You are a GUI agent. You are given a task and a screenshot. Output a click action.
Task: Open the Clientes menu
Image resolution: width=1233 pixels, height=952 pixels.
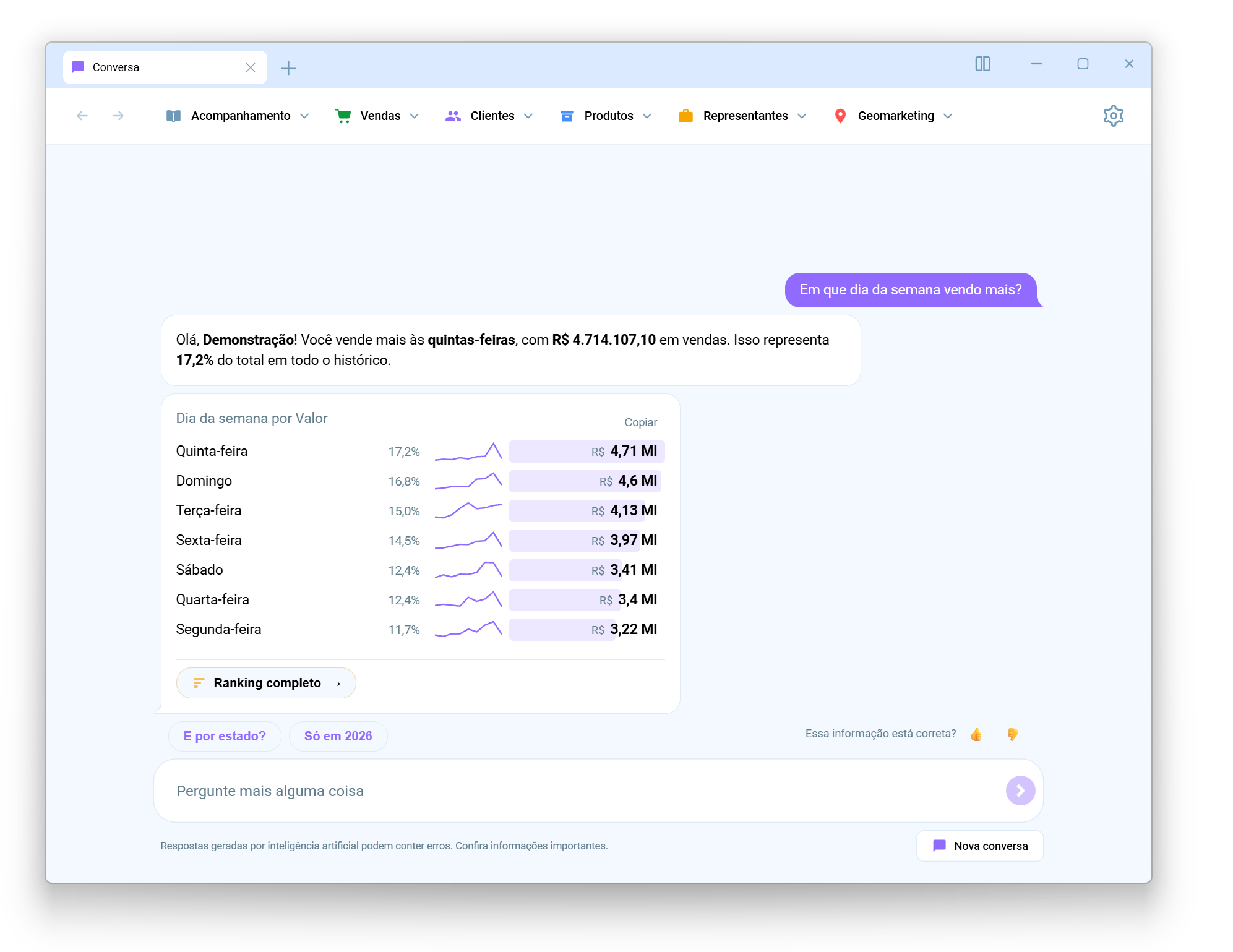pyautogui.click(x=489, y=116)
